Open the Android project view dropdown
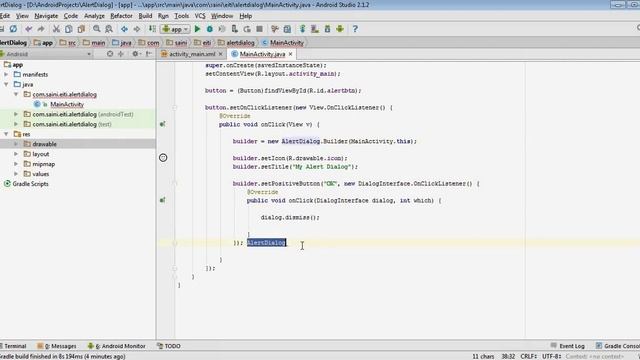Viewport: 640px width, 360px height. [47, 54]
